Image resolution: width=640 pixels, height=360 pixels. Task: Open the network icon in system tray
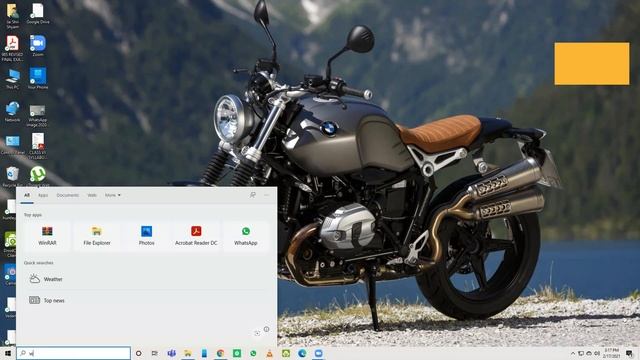(581, 353)
